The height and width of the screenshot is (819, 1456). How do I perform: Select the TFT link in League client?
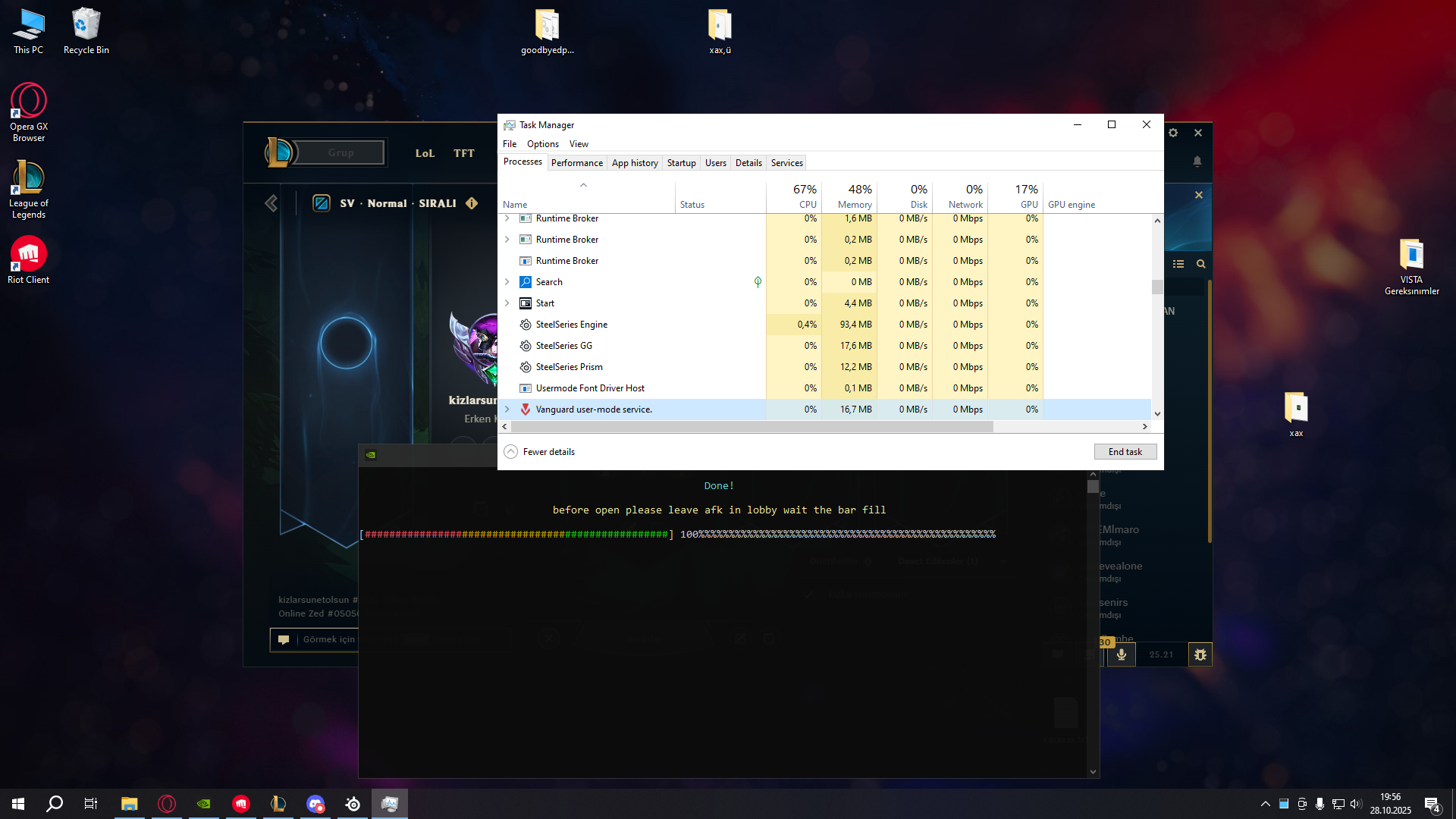point(464,153)
